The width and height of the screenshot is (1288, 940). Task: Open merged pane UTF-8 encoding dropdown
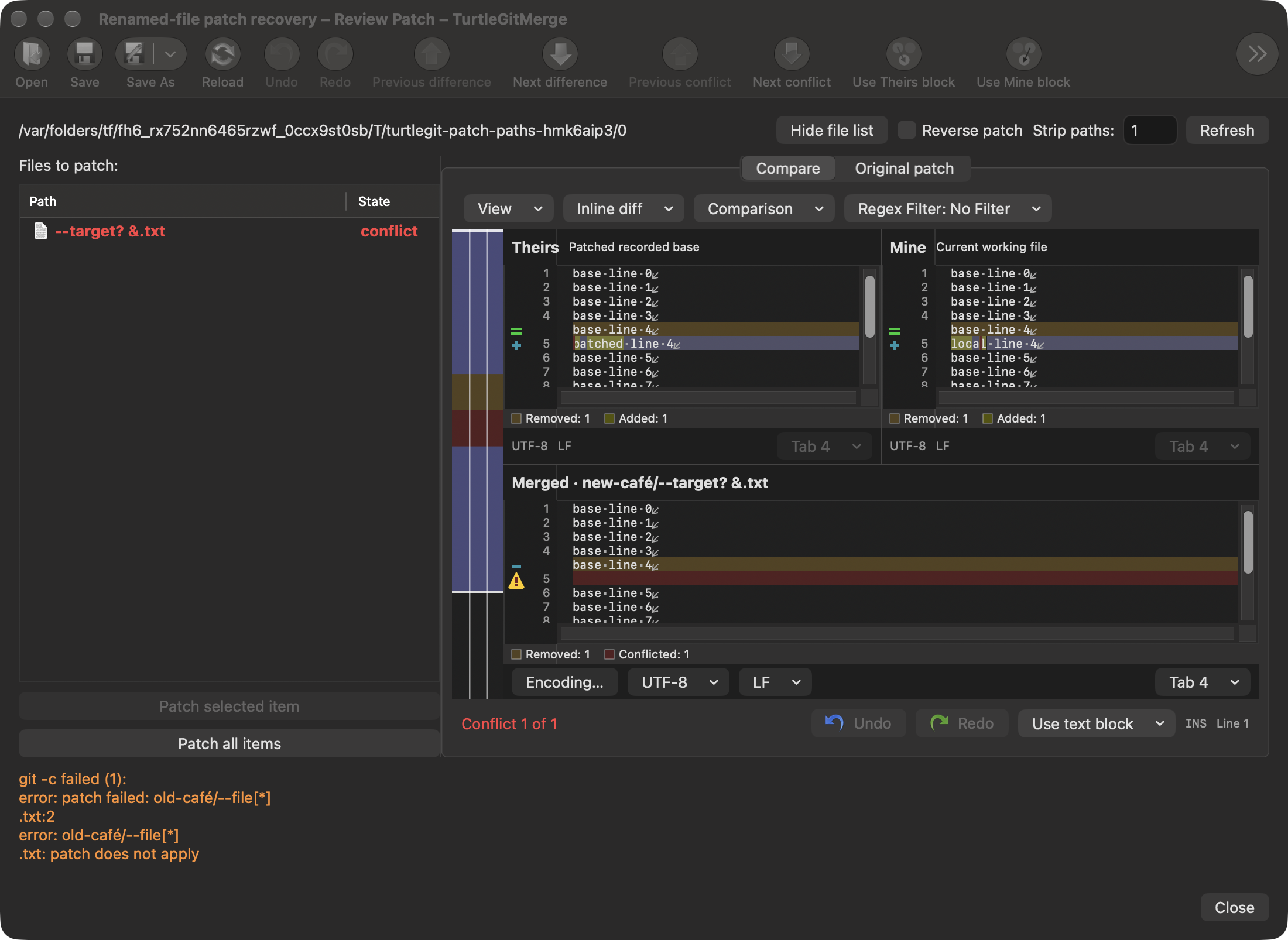(678, 682)
